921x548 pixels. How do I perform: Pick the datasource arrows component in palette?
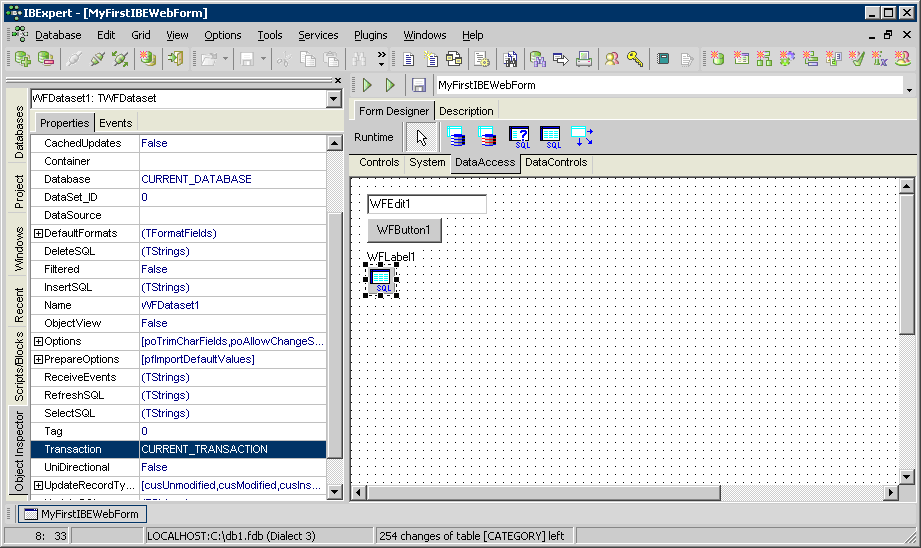pyautogui.click(x=582, y=137)
